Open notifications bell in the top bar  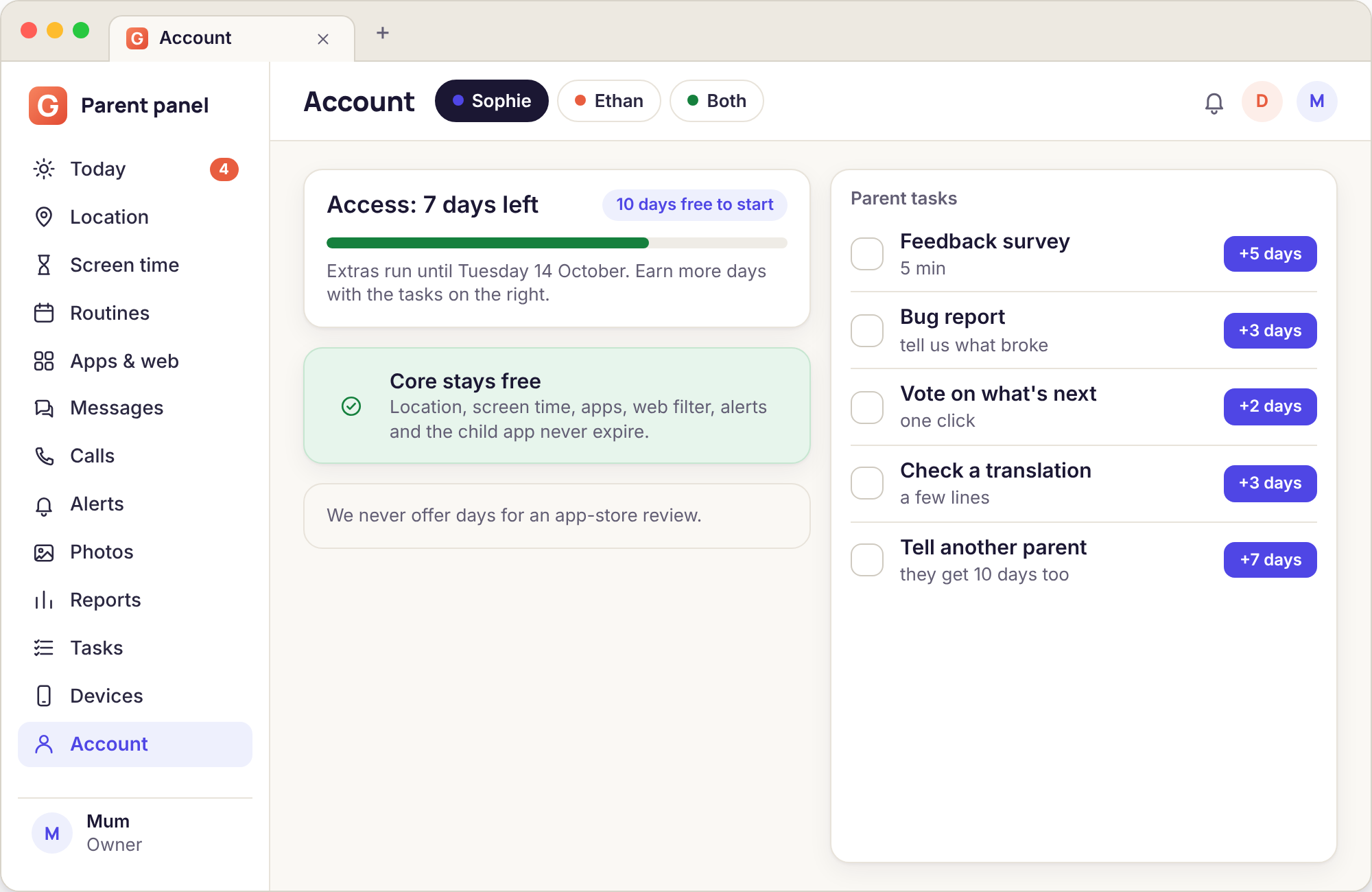[x=1214, y=102]
